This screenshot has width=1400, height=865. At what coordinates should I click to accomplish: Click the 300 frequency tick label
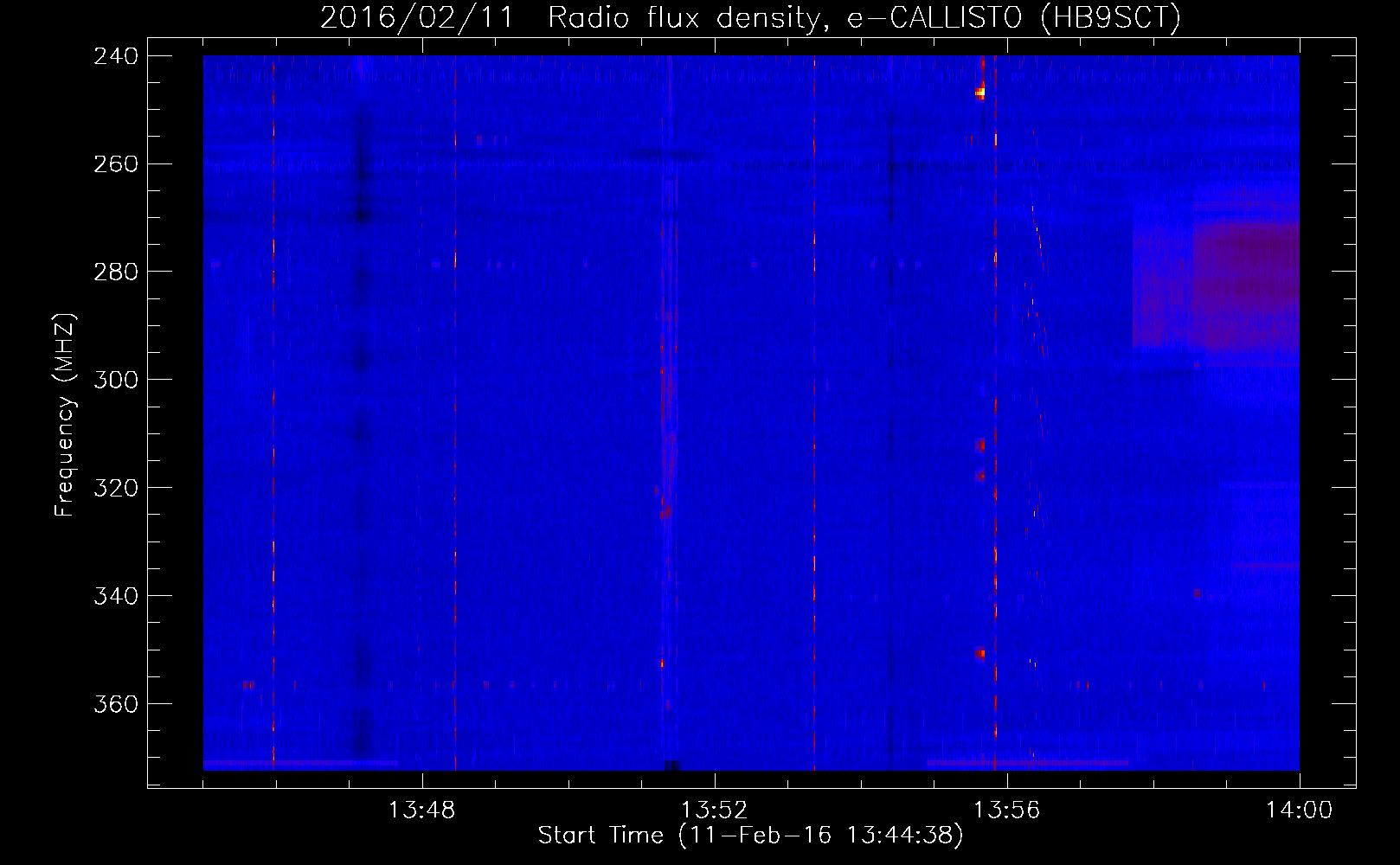pyautogui.click(x=116, y=381)
